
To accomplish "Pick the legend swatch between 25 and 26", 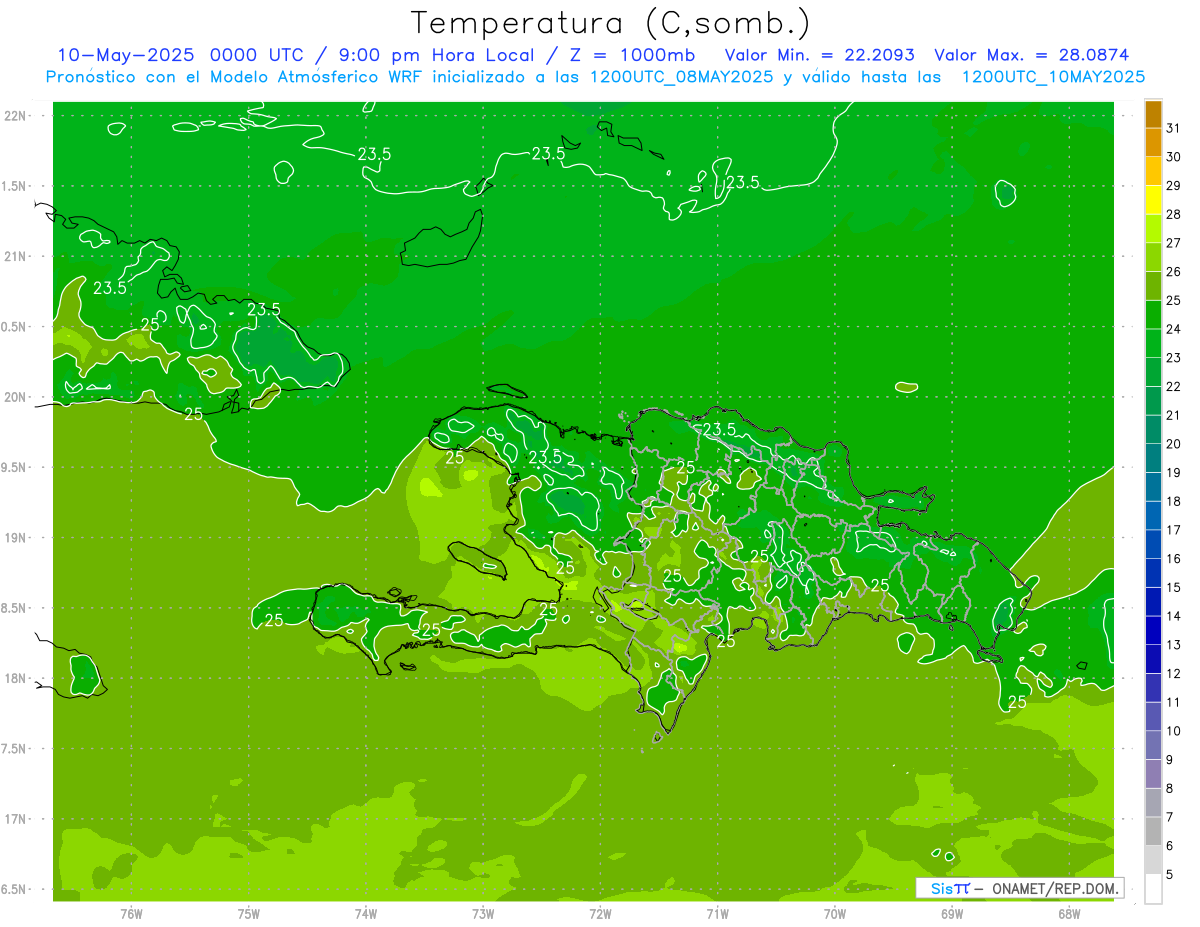I will tap(1153, 286).
